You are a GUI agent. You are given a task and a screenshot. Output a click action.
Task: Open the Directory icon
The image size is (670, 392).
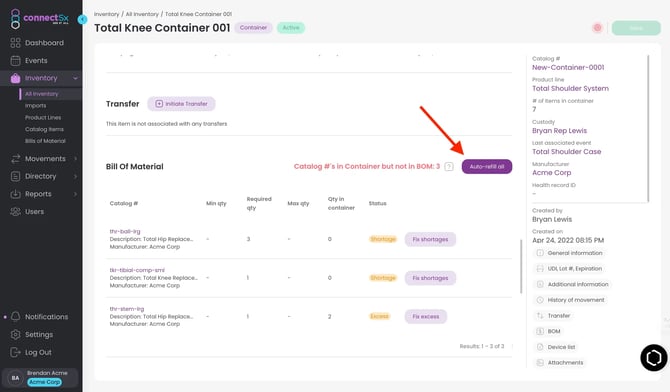tap(15, 176)
